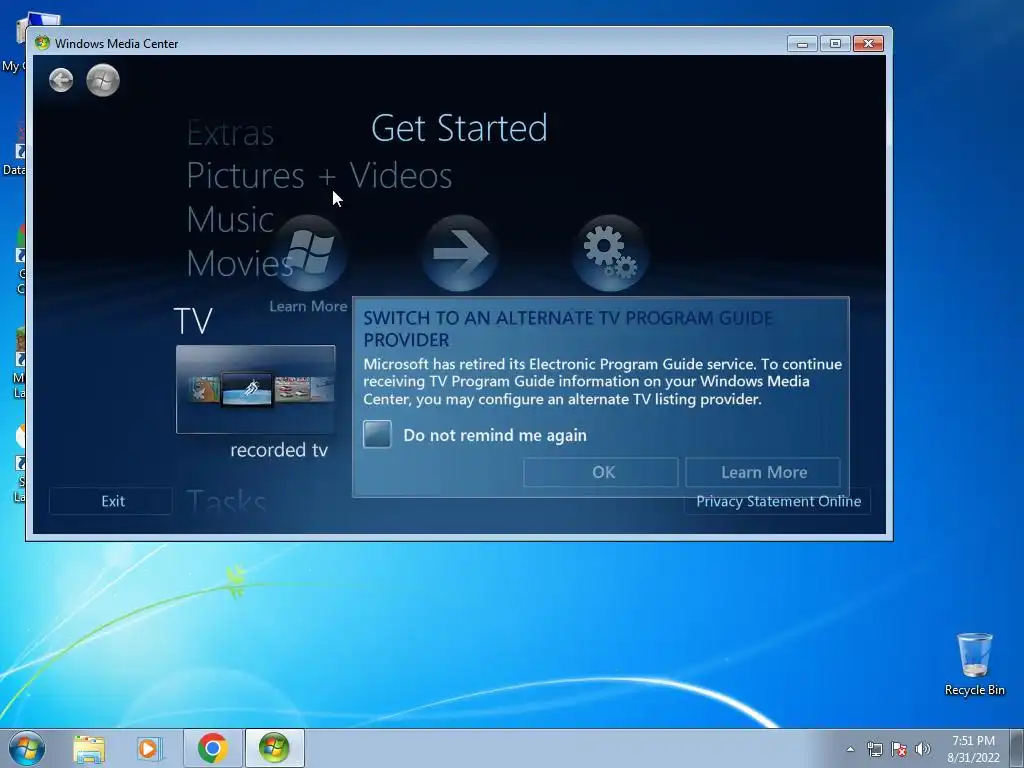This screenshot has height=768, width=1024.
Task: Open the recorded tv thumbnail
Action: click(x=255, y=389)
